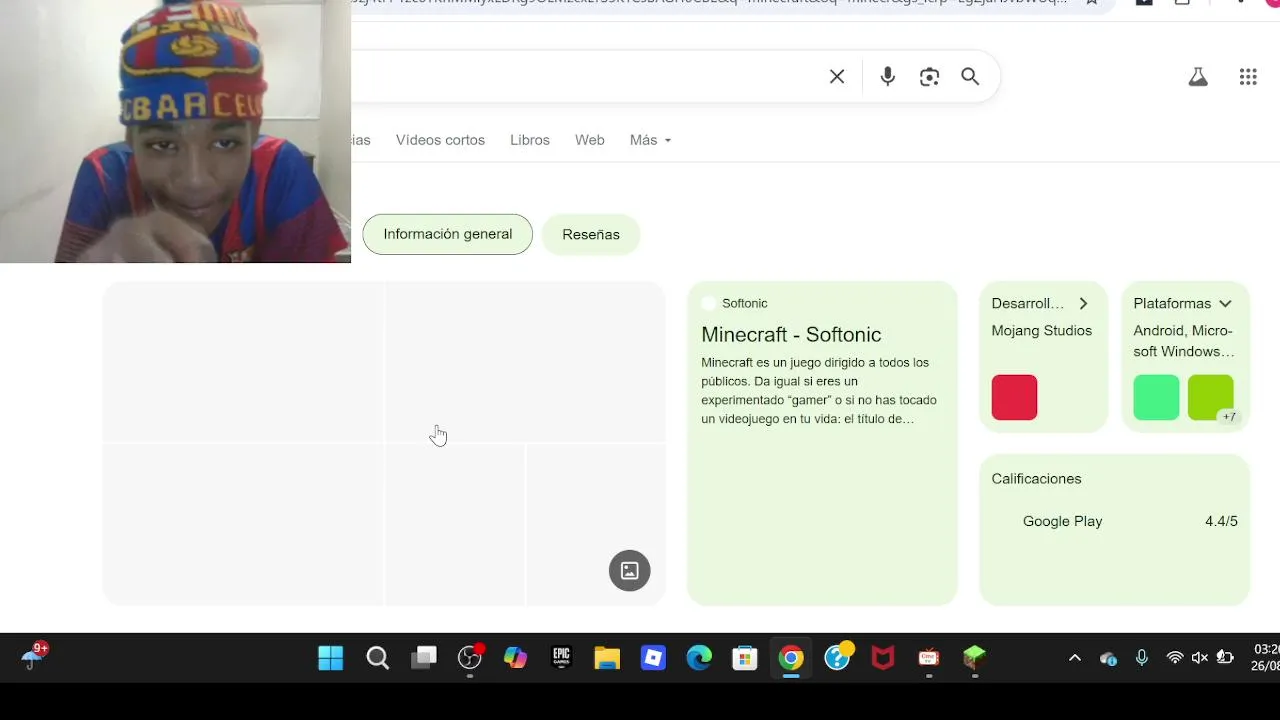Start voice search with the microphone icon

888,77
